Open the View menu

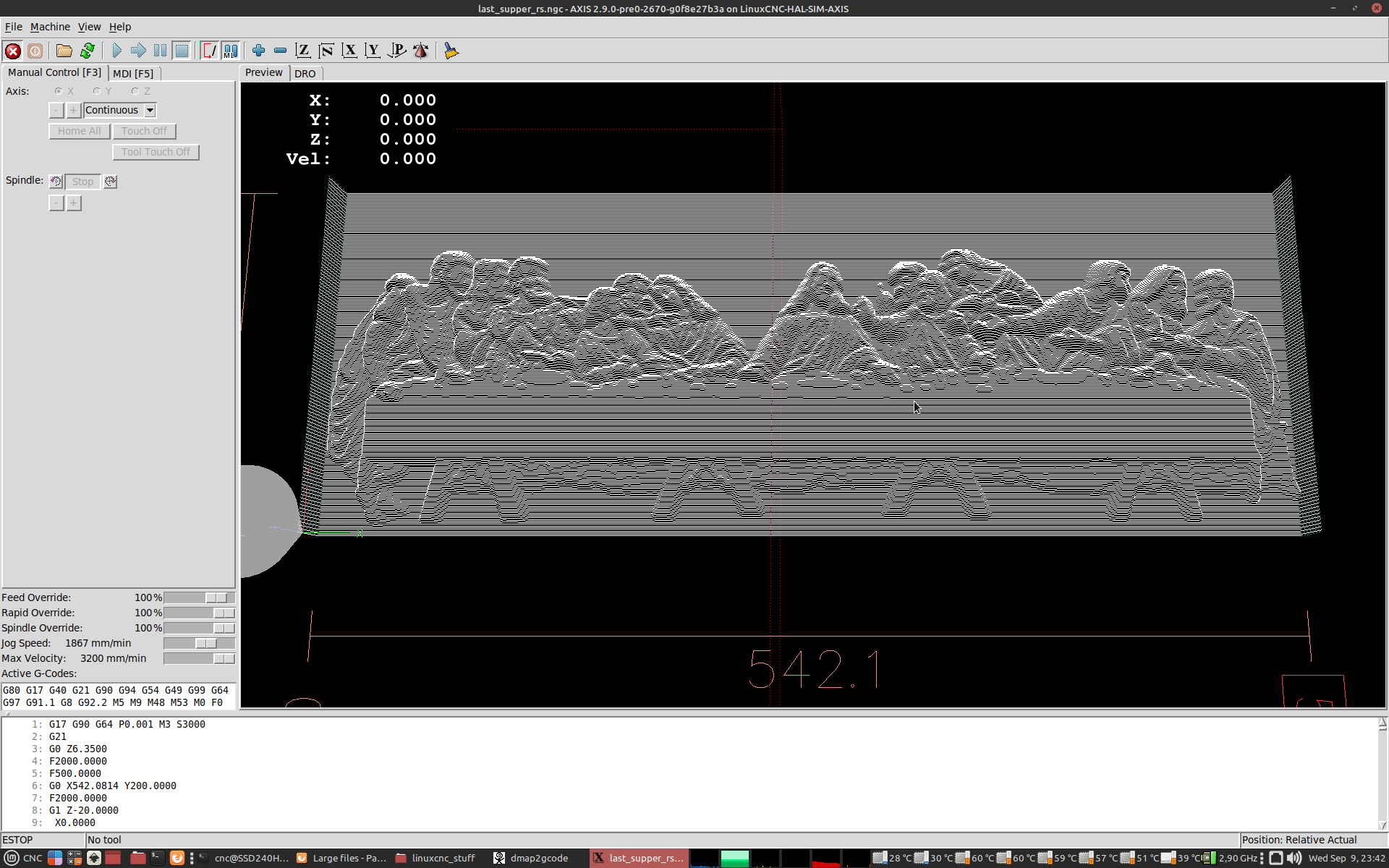tap(89, 27)
